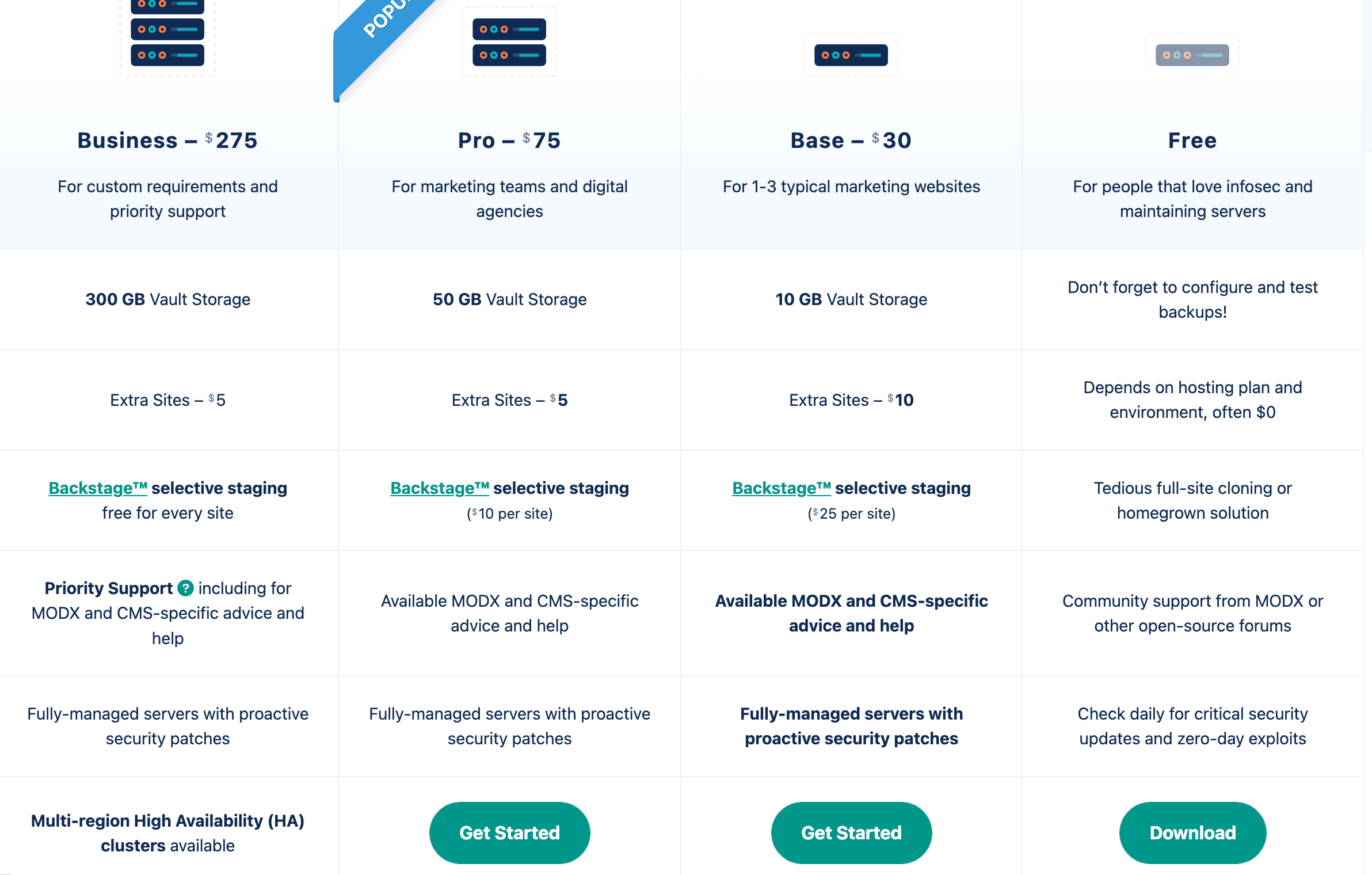Screen dimensions: 1372x875
Task: Click the Download button for Free plan
Action: pos(1192,832)
